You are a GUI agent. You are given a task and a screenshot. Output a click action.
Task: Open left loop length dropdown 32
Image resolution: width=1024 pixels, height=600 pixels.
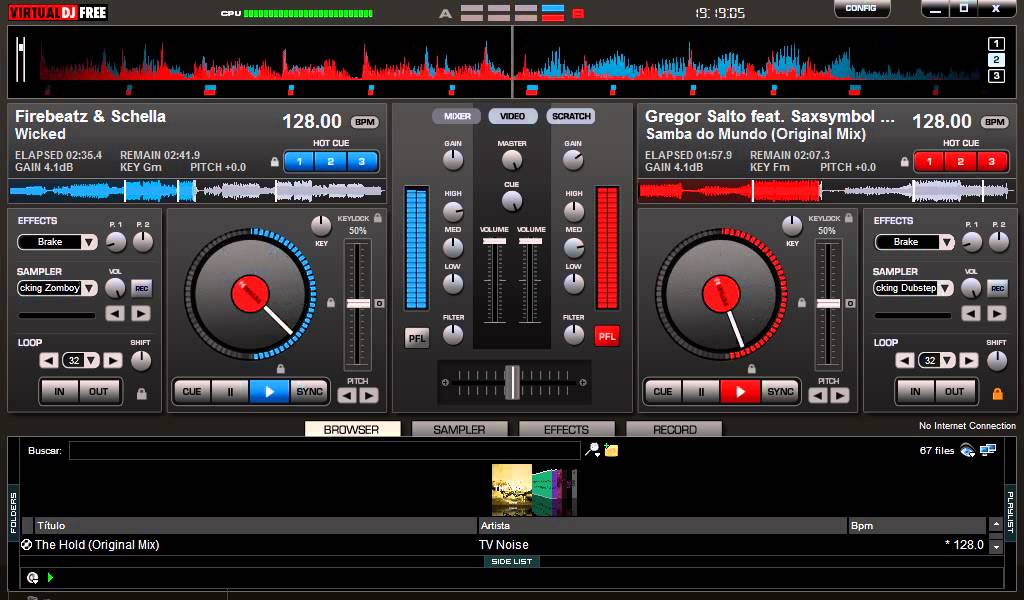coord(81,360)
